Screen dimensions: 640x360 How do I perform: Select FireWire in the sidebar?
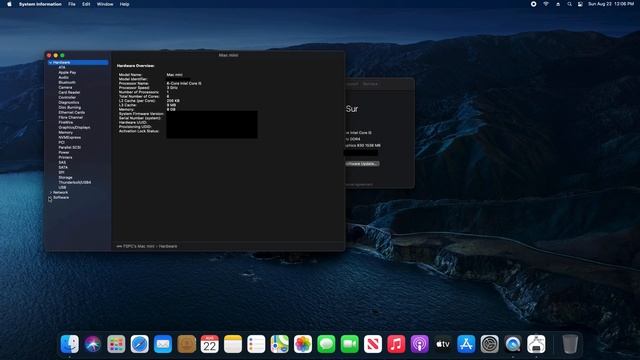tap(66, 122)
